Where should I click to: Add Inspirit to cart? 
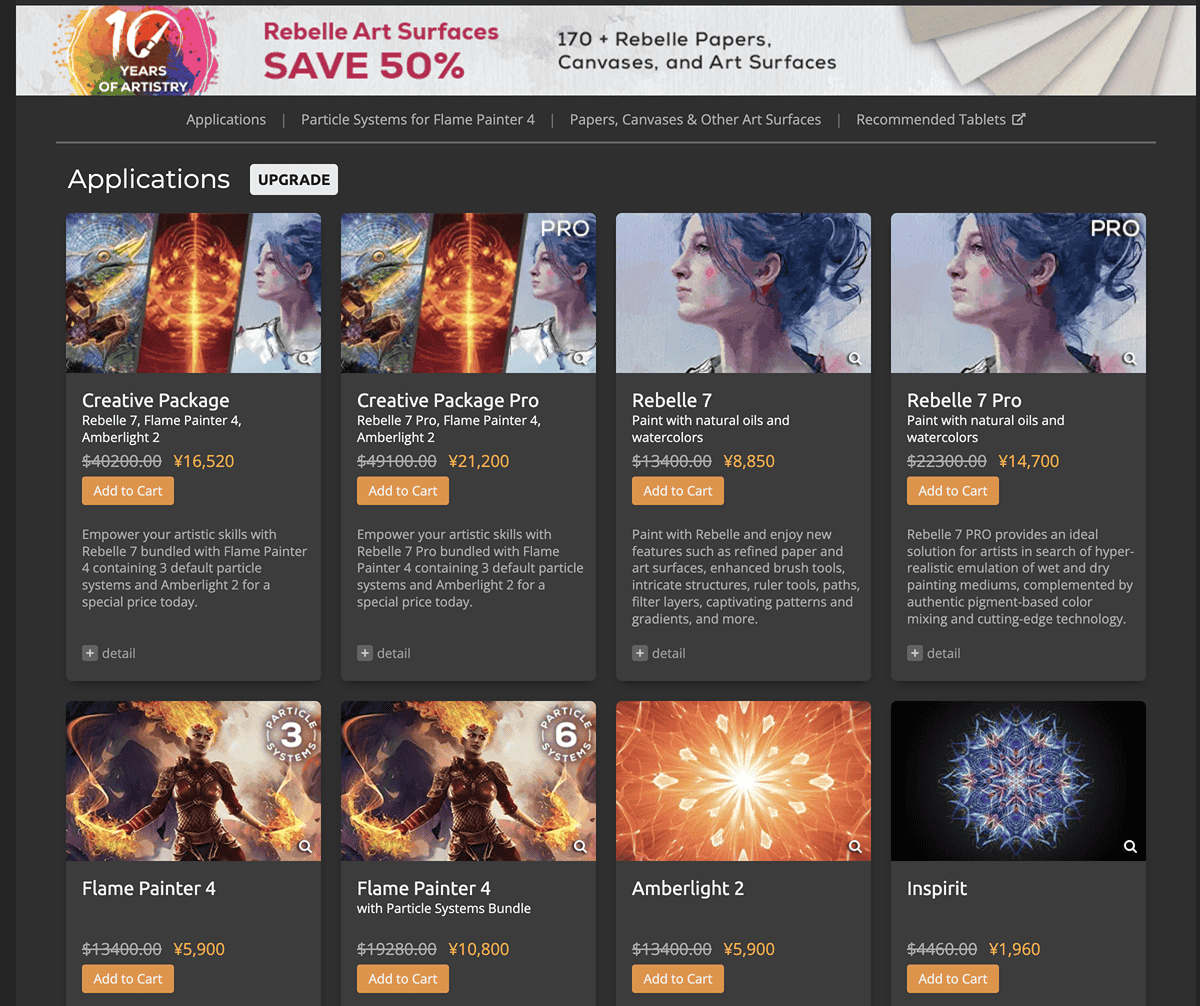[953, 979]
